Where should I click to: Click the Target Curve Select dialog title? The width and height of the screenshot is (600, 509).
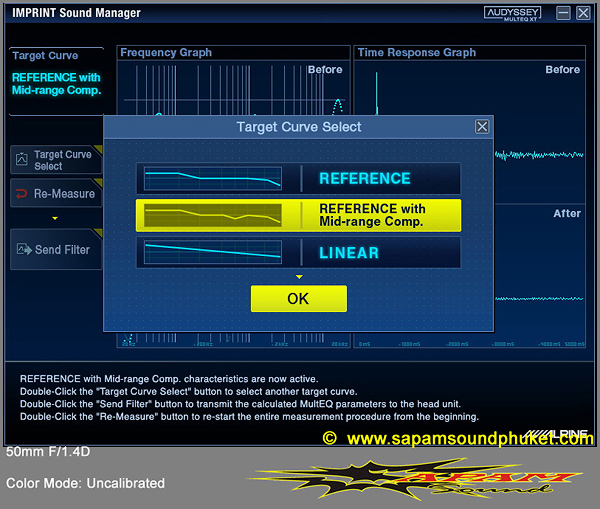coord(299,127)
